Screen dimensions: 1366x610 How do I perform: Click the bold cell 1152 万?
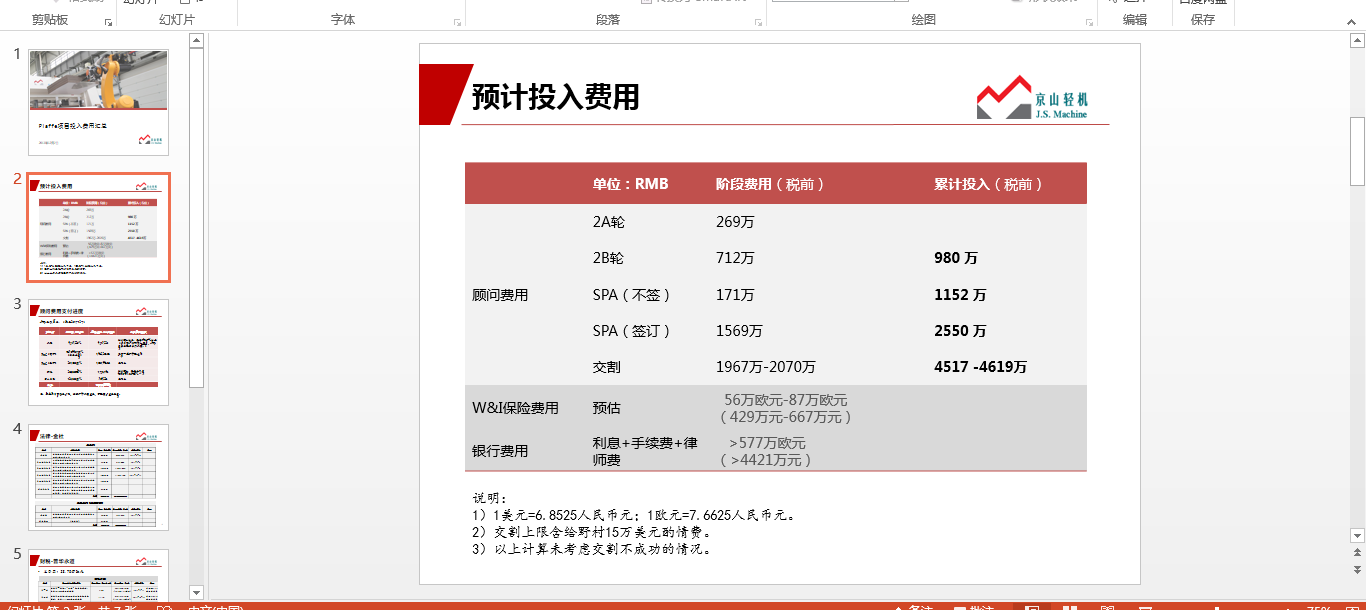[960, 295]
